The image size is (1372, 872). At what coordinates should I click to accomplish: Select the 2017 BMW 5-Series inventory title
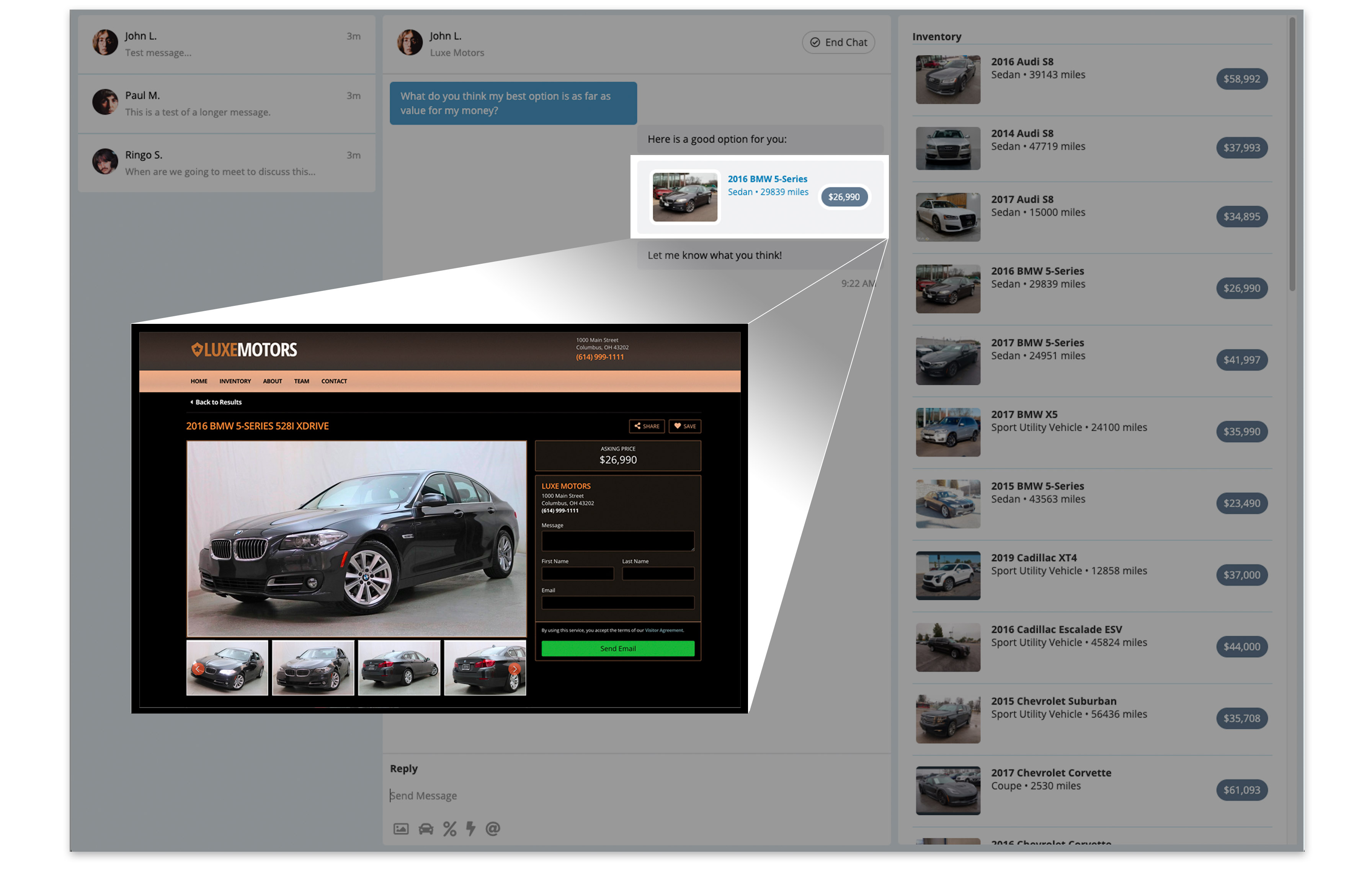tap(1037, 343)
